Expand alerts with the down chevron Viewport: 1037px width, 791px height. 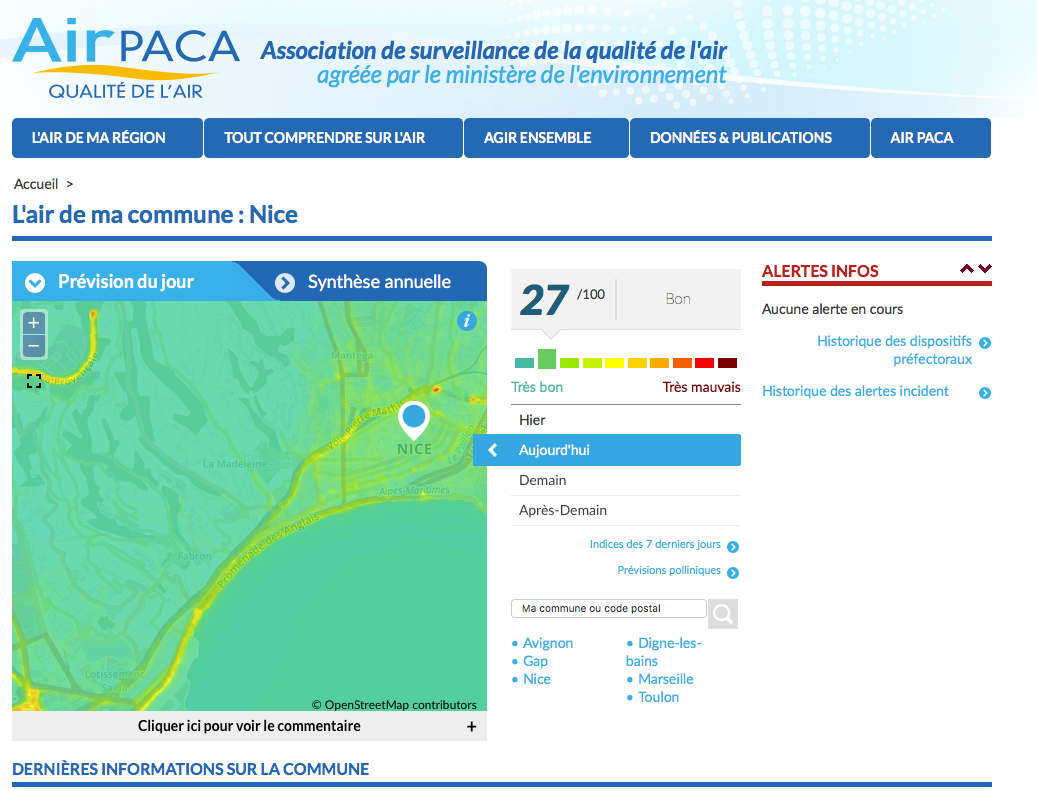[x=985, y=269]
